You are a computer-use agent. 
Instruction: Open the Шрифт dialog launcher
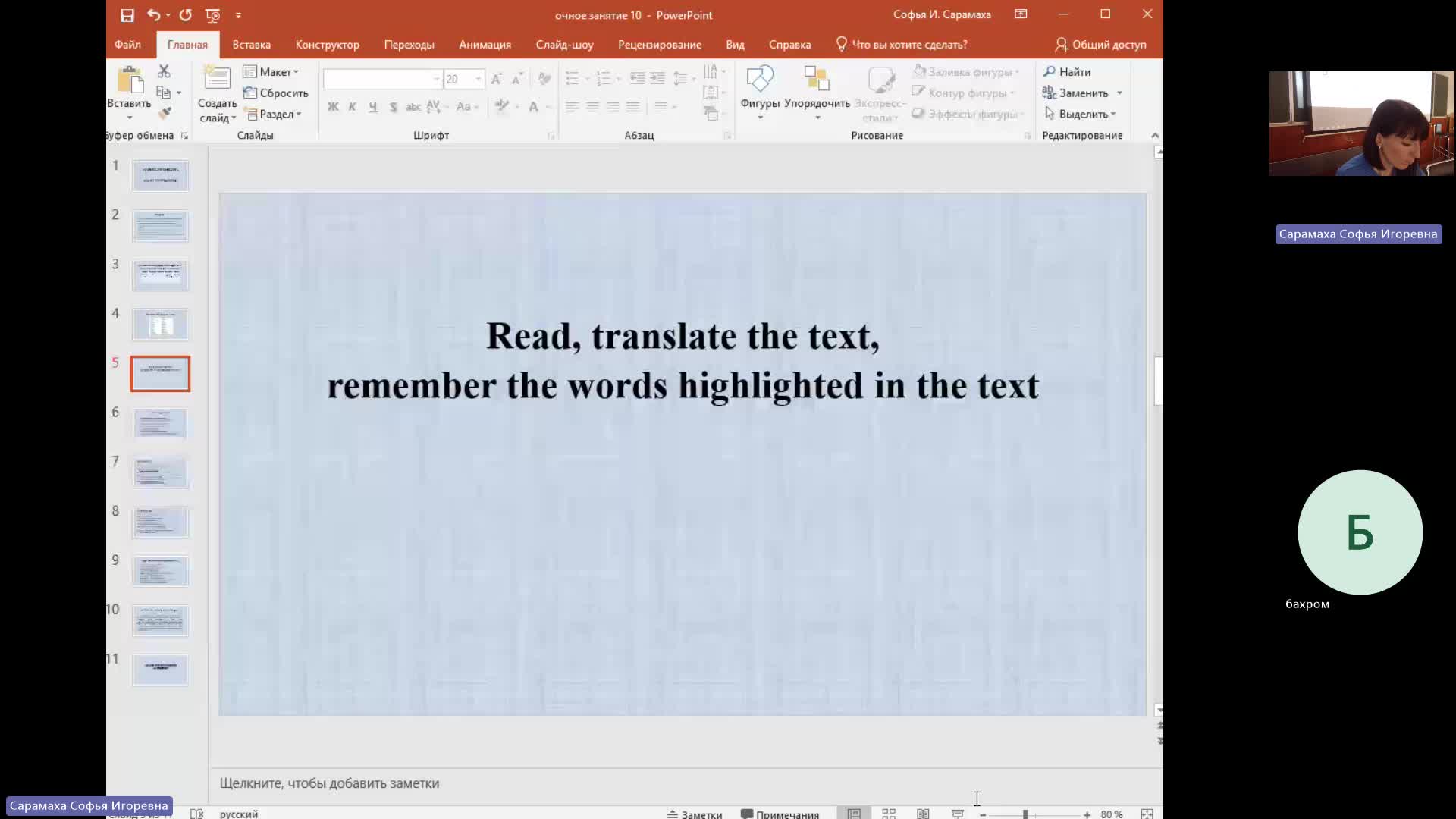tap(551, 136)
